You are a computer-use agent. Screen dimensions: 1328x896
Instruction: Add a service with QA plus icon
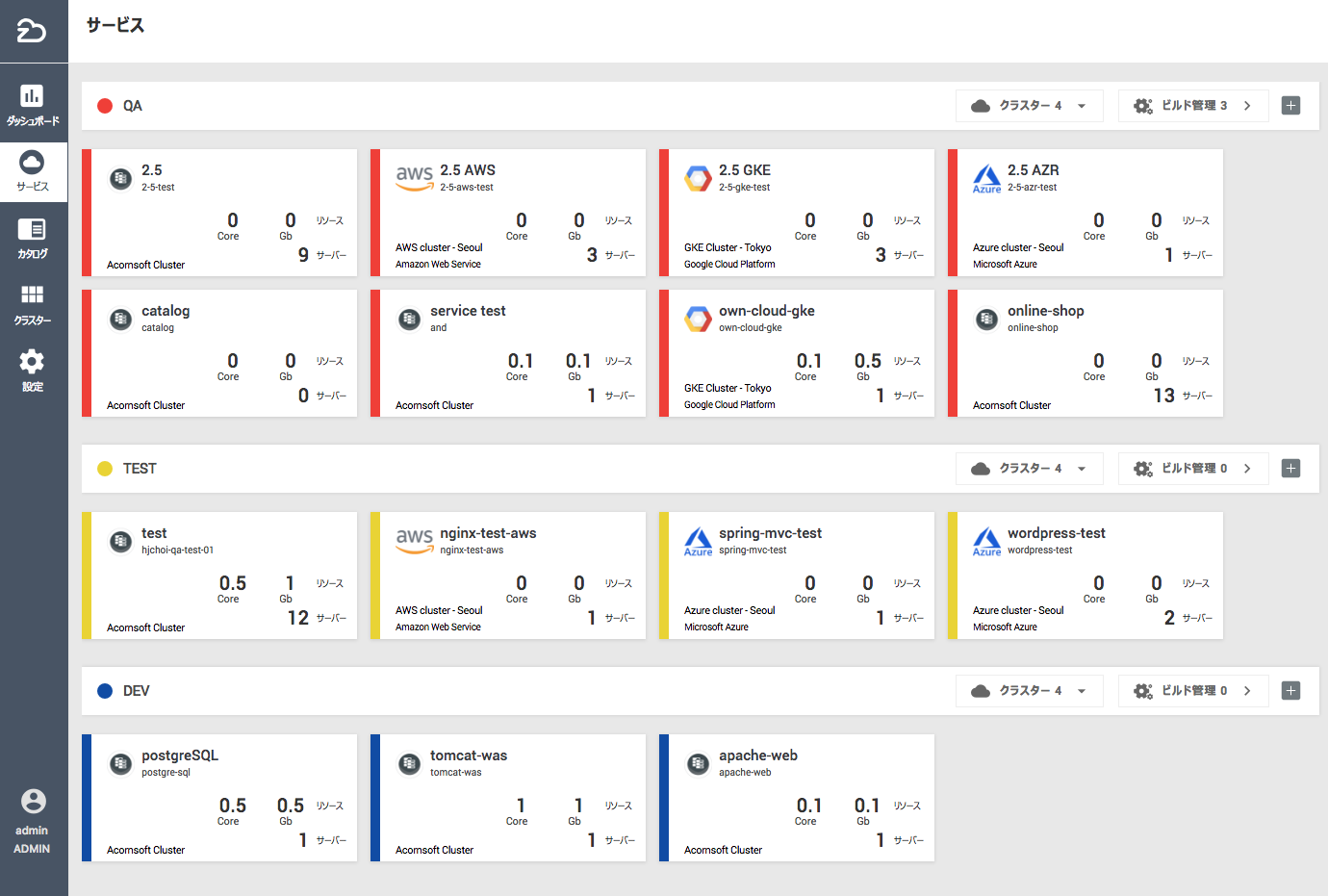[x=1291, y=106]
